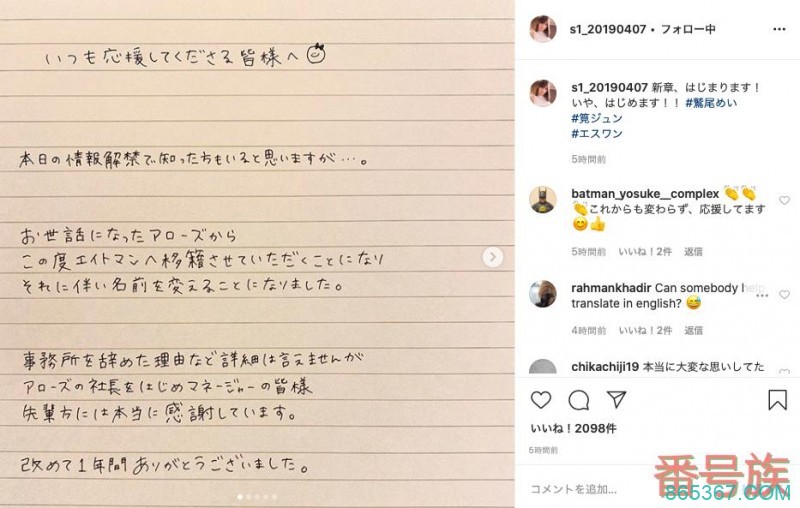Open the #エスワン hashtag
The height and width of the screenshot is (508, 800).
tap(597, 134)
